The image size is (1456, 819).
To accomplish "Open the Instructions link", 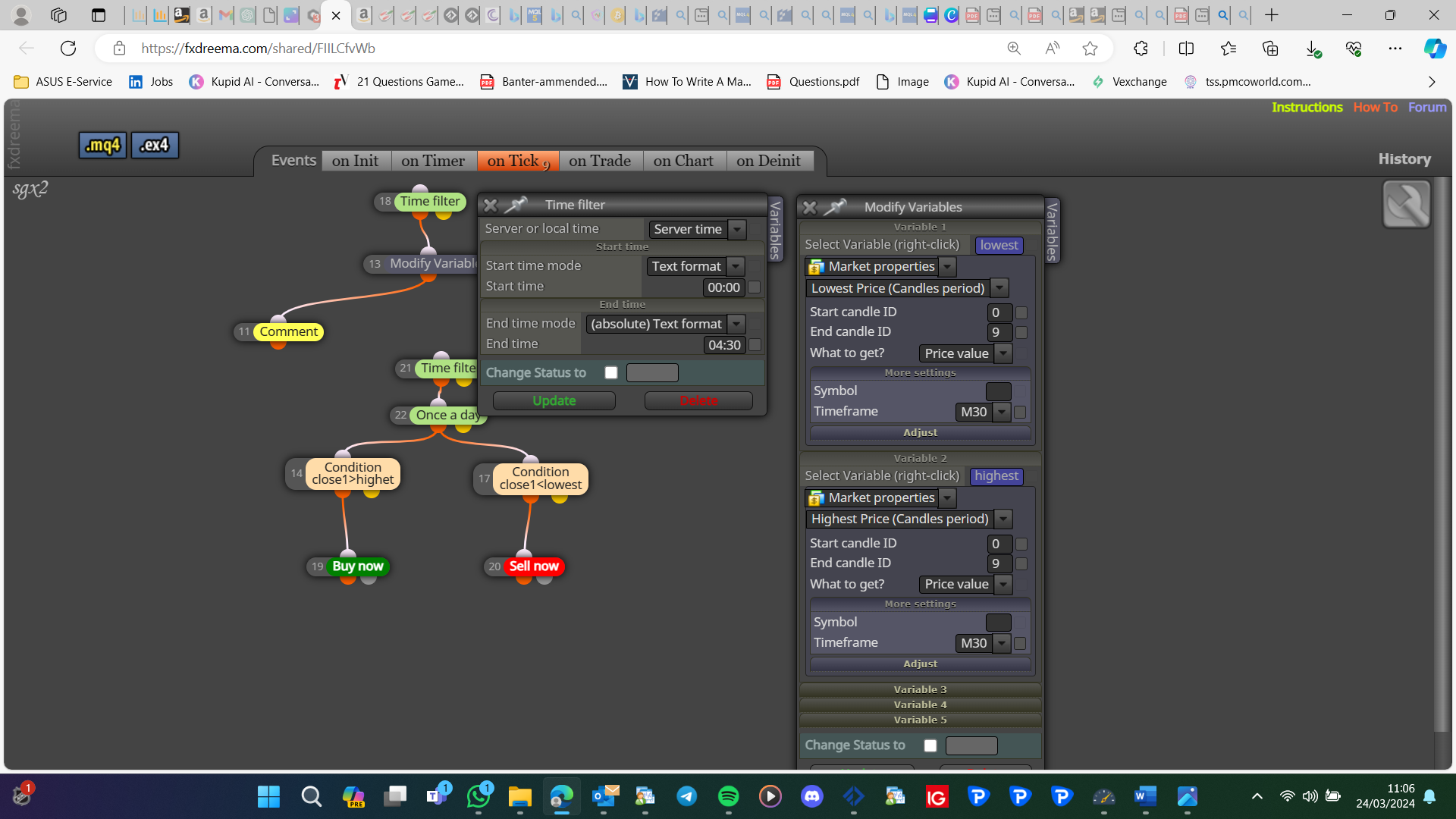I will point(1307,108).
